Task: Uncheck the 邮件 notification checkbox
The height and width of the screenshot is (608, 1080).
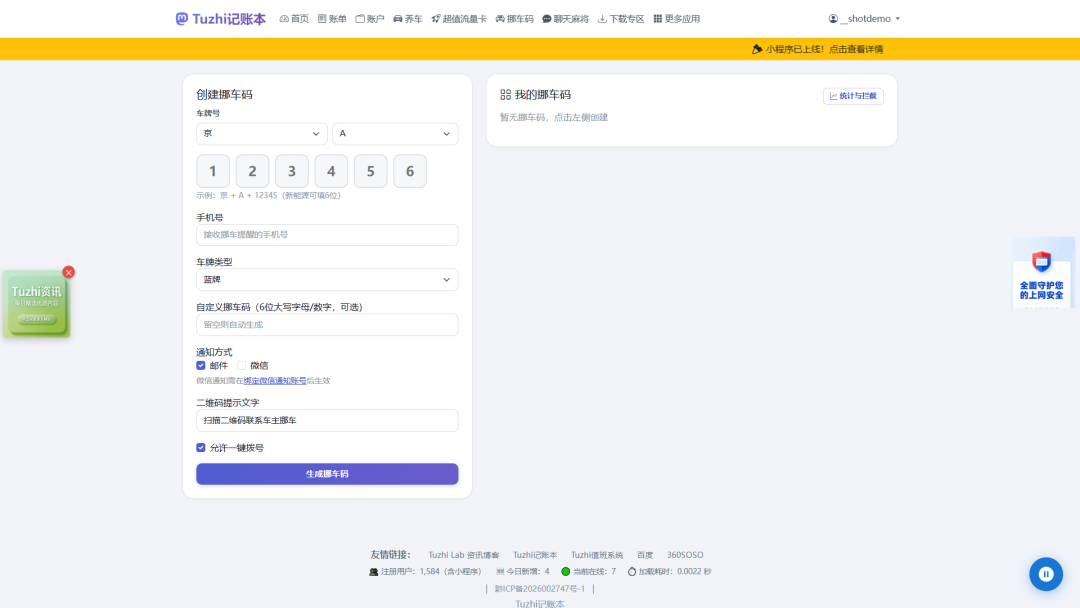Action: (200, 366)
